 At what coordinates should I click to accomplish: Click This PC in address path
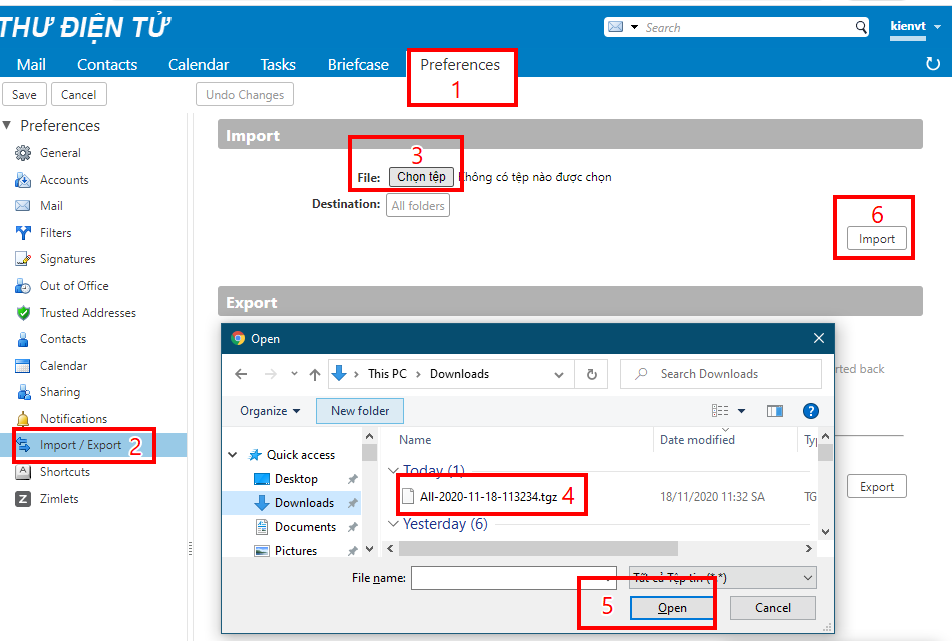(387, 374)
